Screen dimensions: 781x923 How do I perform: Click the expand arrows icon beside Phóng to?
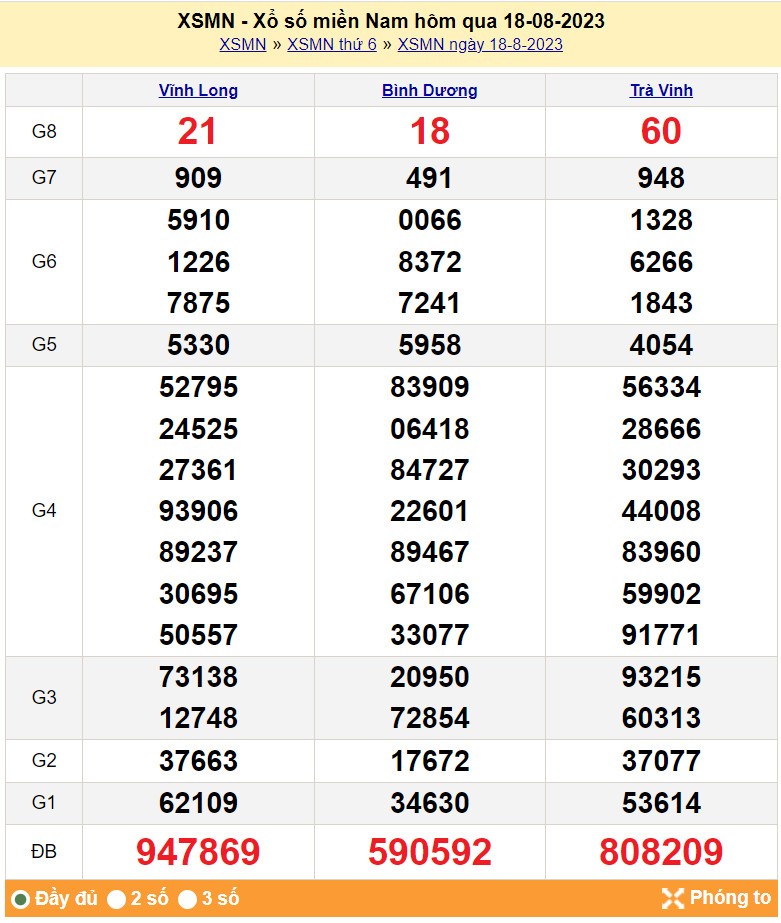tap(673, 897)
